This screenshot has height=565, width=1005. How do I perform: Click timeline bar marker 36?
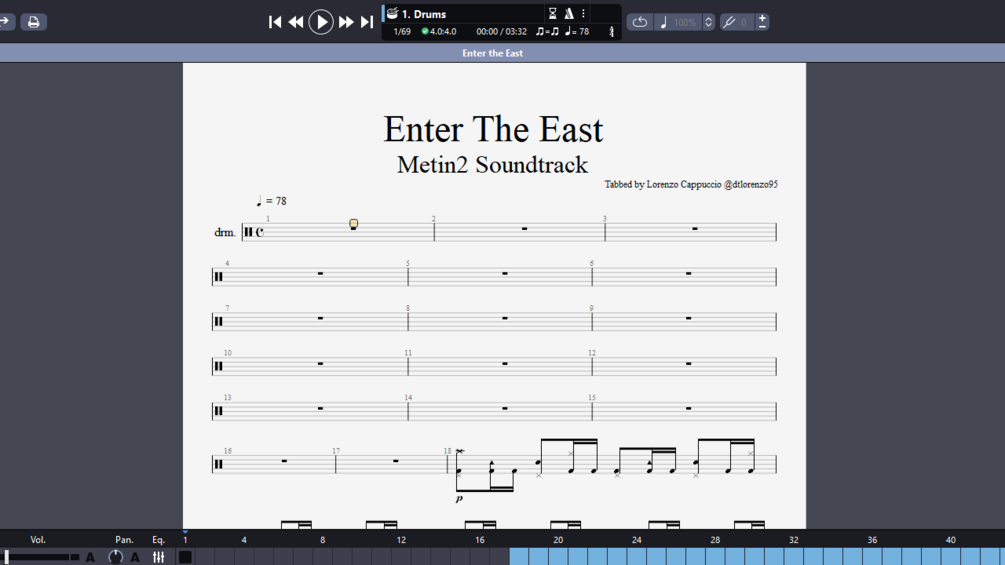pos(872,540)
